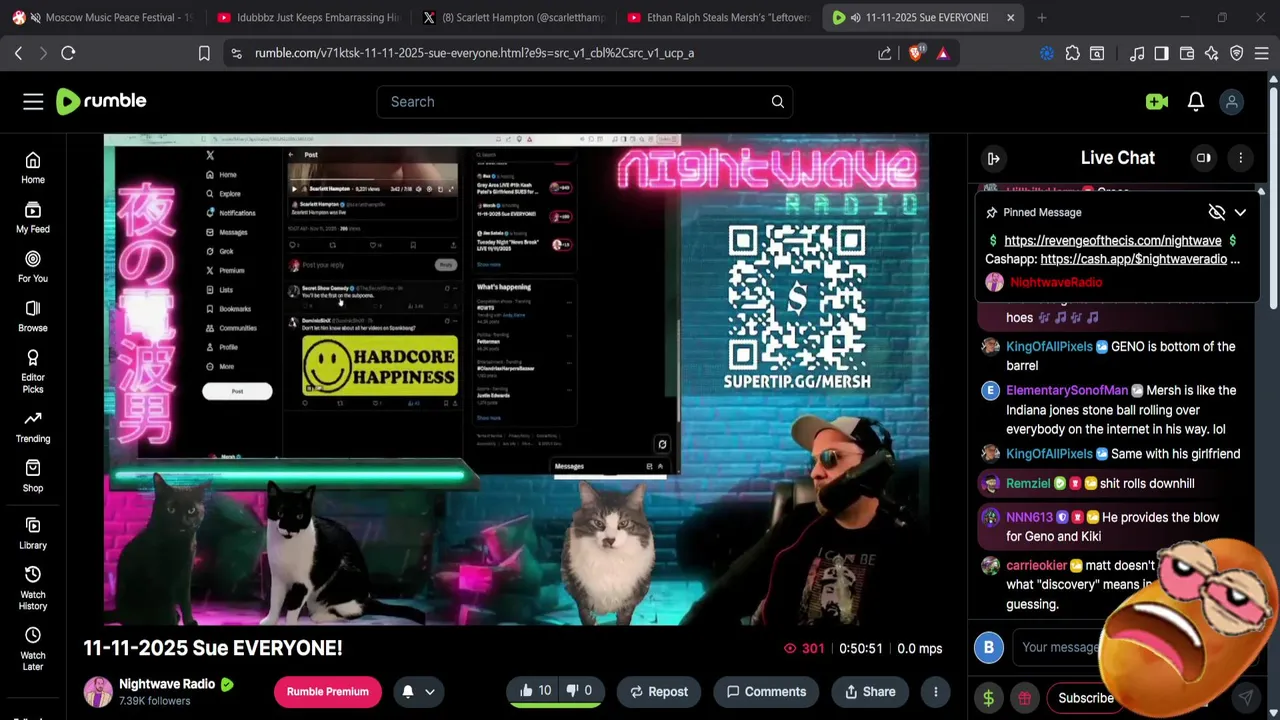Collapse the pinned message chevron

tap(1240, 212)
